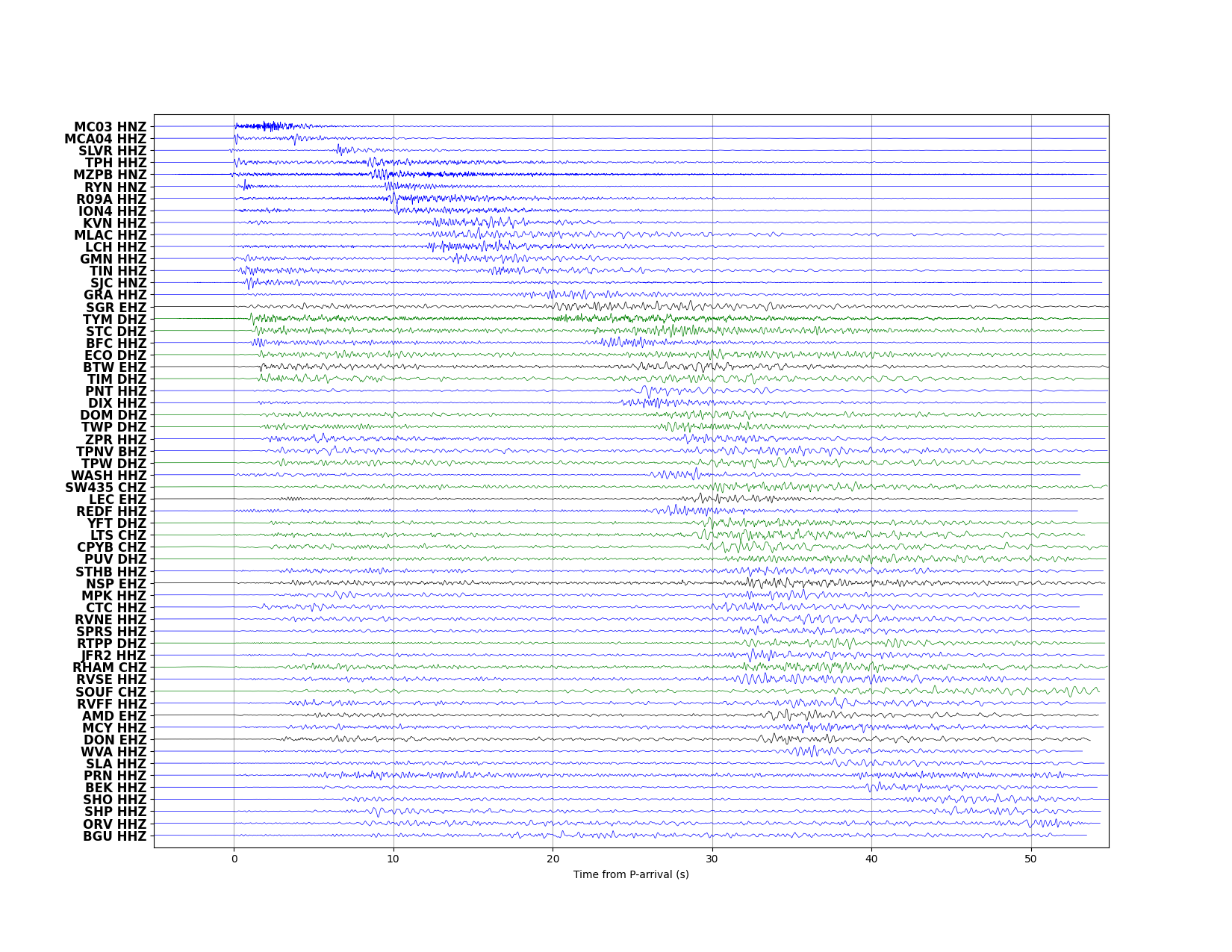Select the RHAM CHZ station label
Screen dimensions: 1232x952
pos(109,668)
